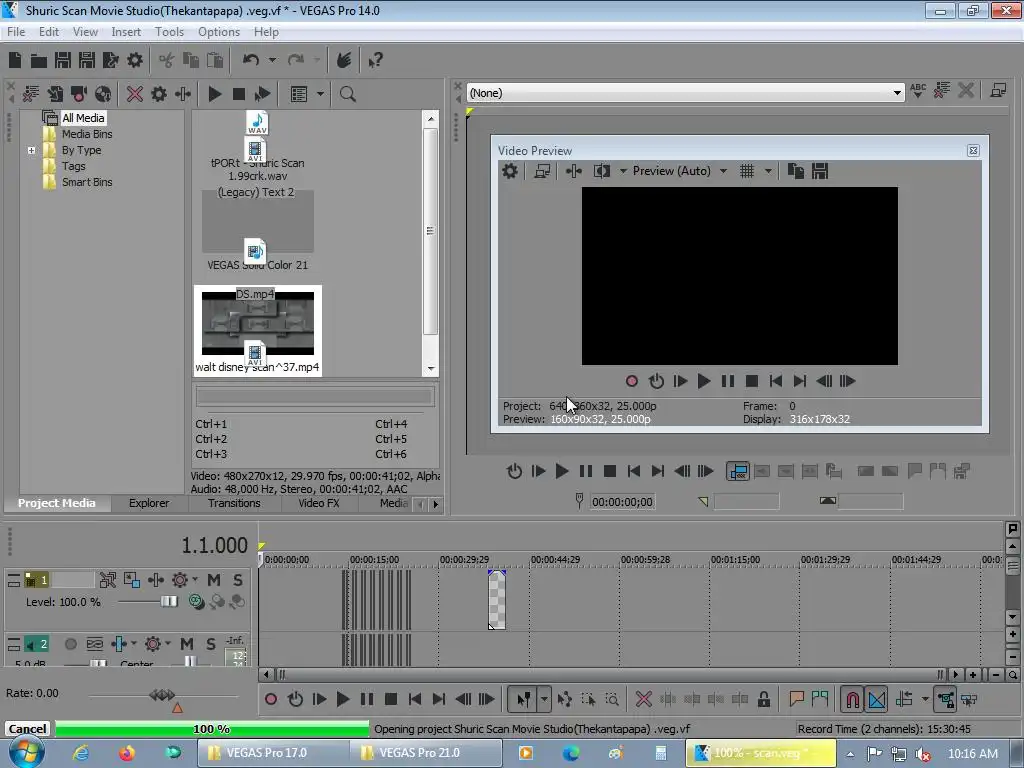Cancel the project loading
This screenshot has width=1024, height=768.
click(x=27, y=729)
